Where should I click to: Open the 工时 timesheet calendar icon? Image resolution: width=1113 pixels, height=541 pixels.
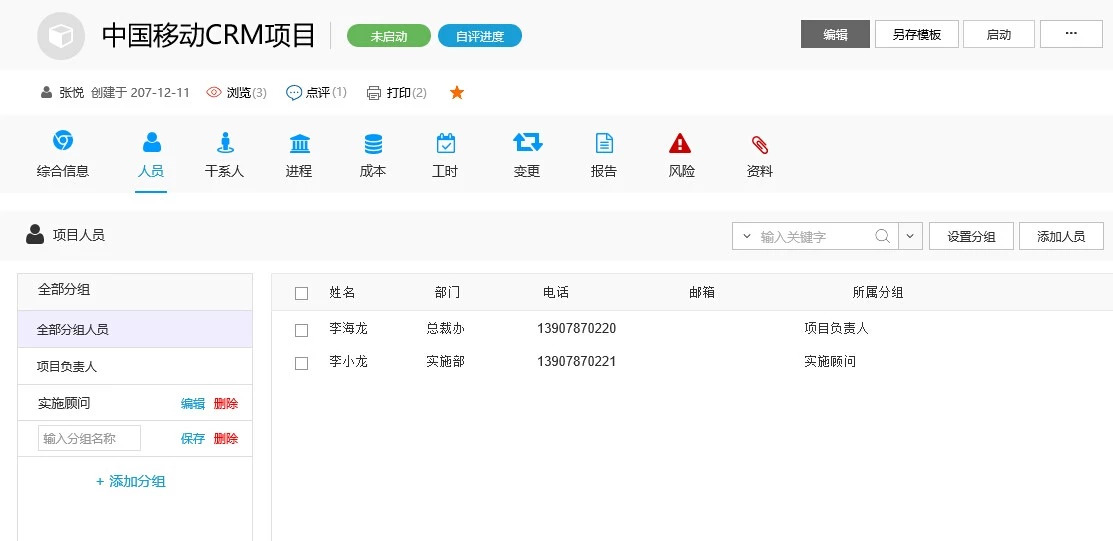coord(446,142)
